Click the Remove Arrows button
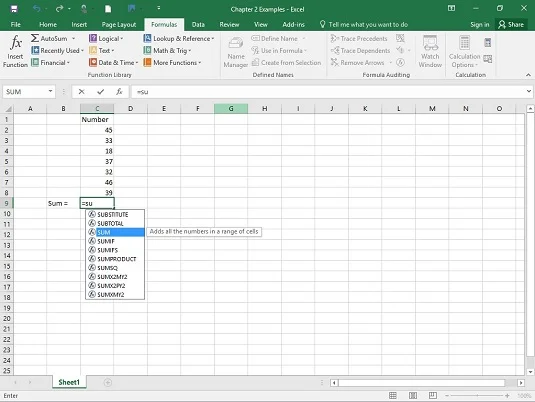The width and height of the screenshot is (535, 402). [x=358, y=62]
